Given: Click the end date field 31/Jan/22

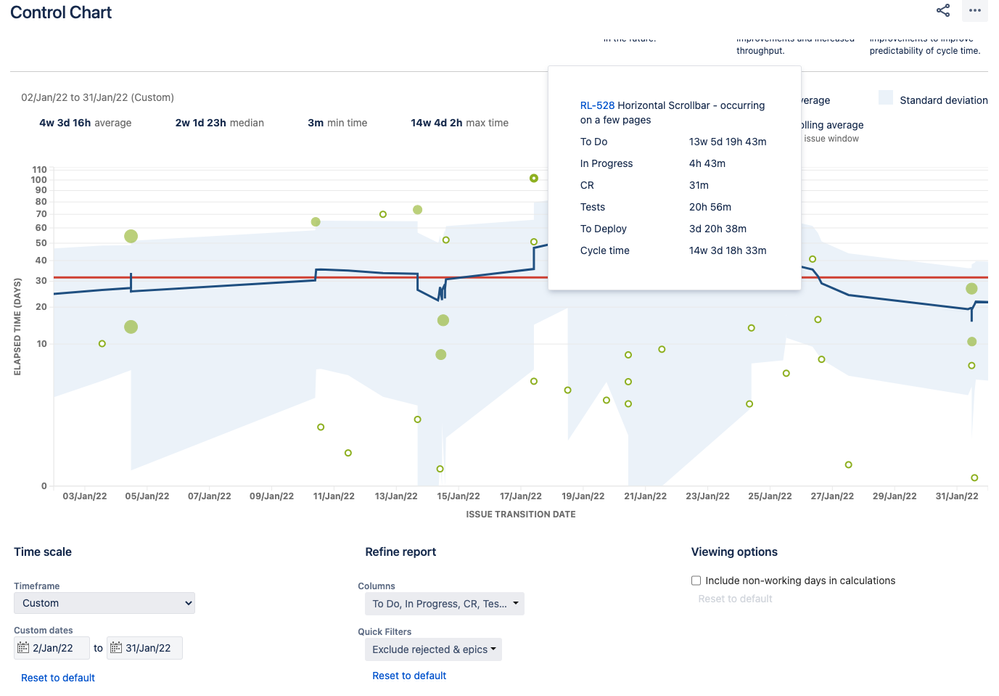Looking at the screenshot, I should coord(145,648).
